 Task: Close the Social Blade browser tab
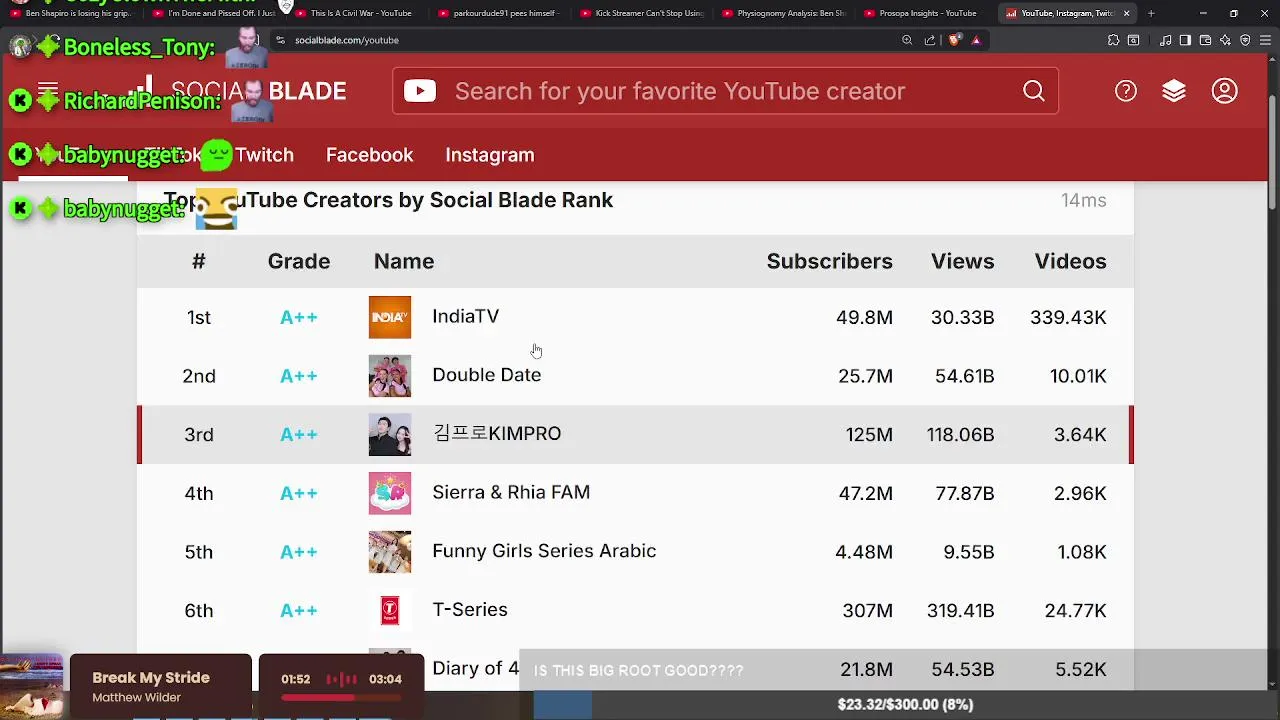click(1126, 13)
